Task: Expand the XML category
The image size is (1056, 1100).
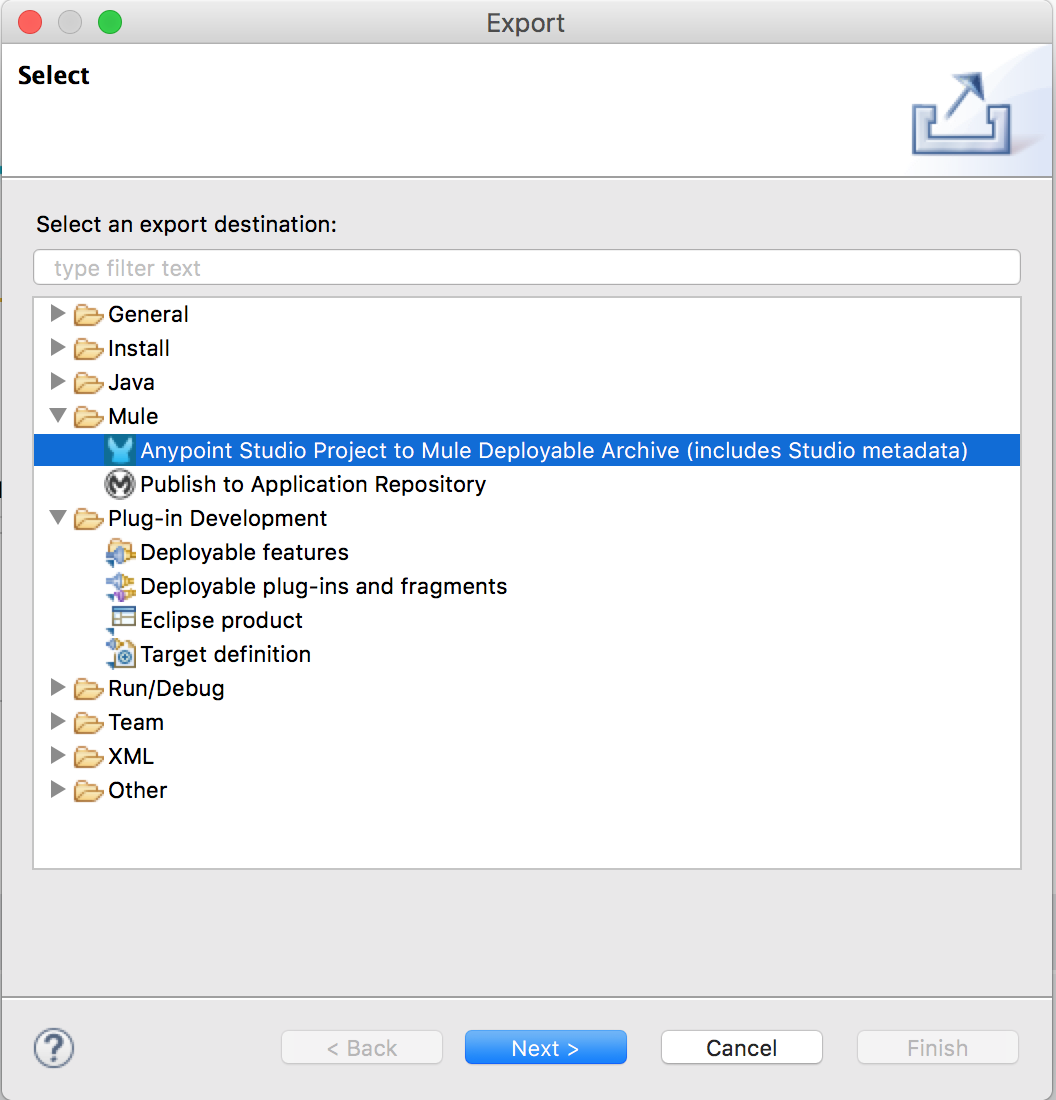Action: [x=58, y=756]
